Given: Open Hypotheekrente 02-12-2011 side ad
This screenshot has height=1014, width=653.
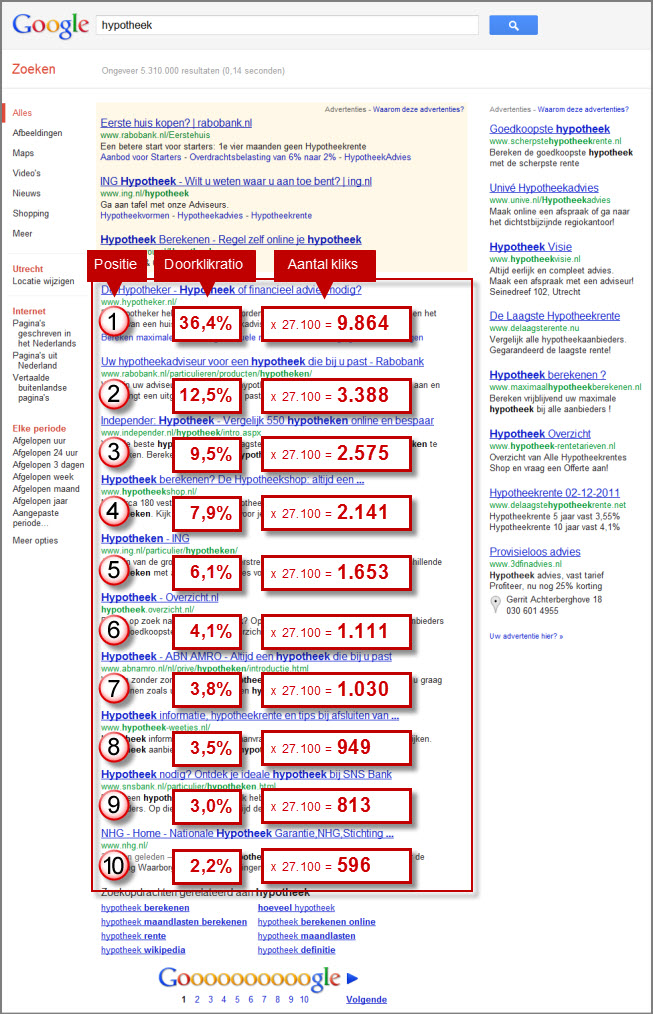Looking at the screenshot, I should 554,492.
